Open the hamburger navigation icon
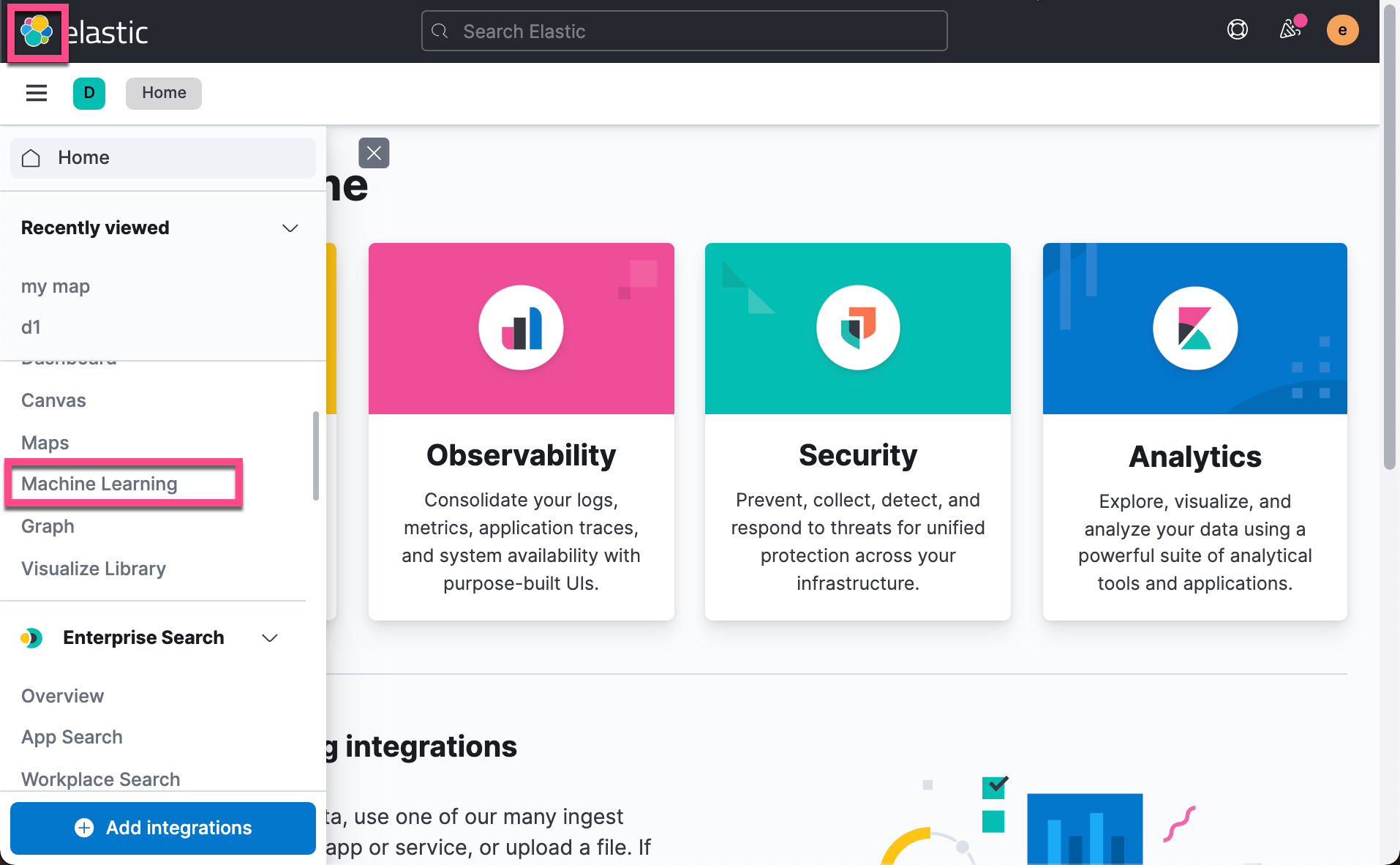This screenshot has width=1400, height=865. pos(36,93)
